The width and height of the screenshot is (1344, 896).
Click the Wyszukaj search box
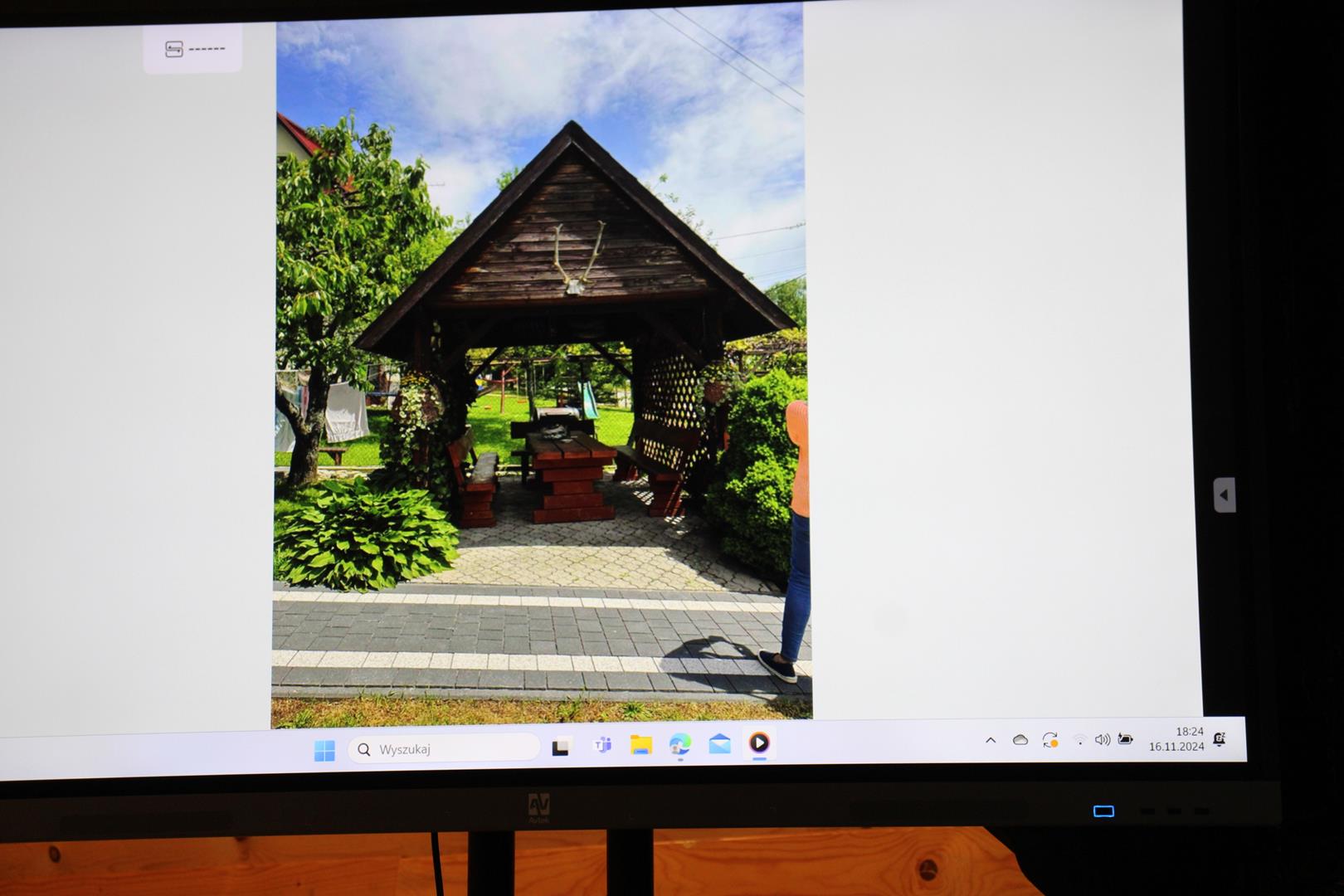[x=444, y=748]
